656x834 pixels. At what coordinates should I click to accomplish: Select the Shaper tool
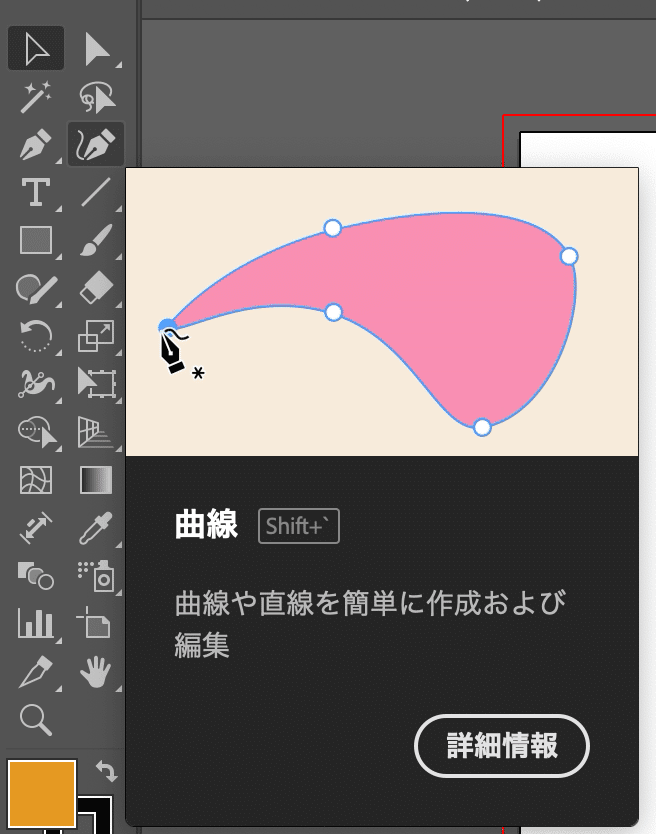pyautogui.click(x=36, y=288)
